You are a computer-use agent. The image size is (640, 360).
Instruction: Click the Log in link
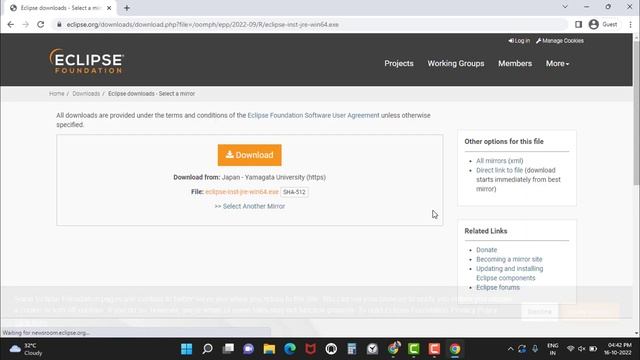[519, 41]
